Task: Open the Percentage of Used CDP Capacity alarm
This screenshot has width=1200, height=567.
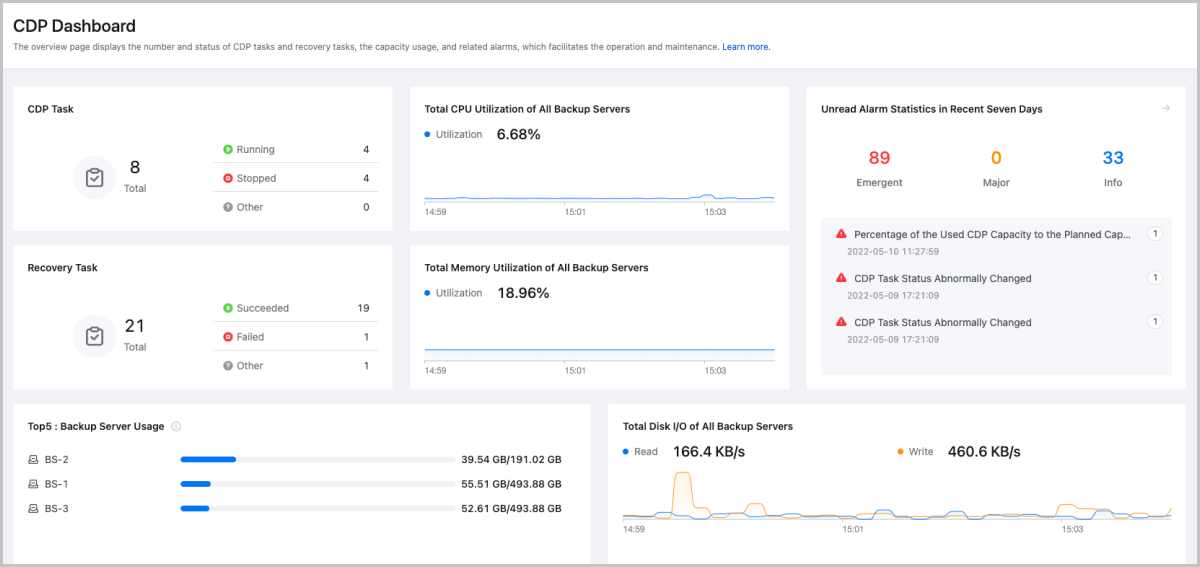Action: click(992, 234)
